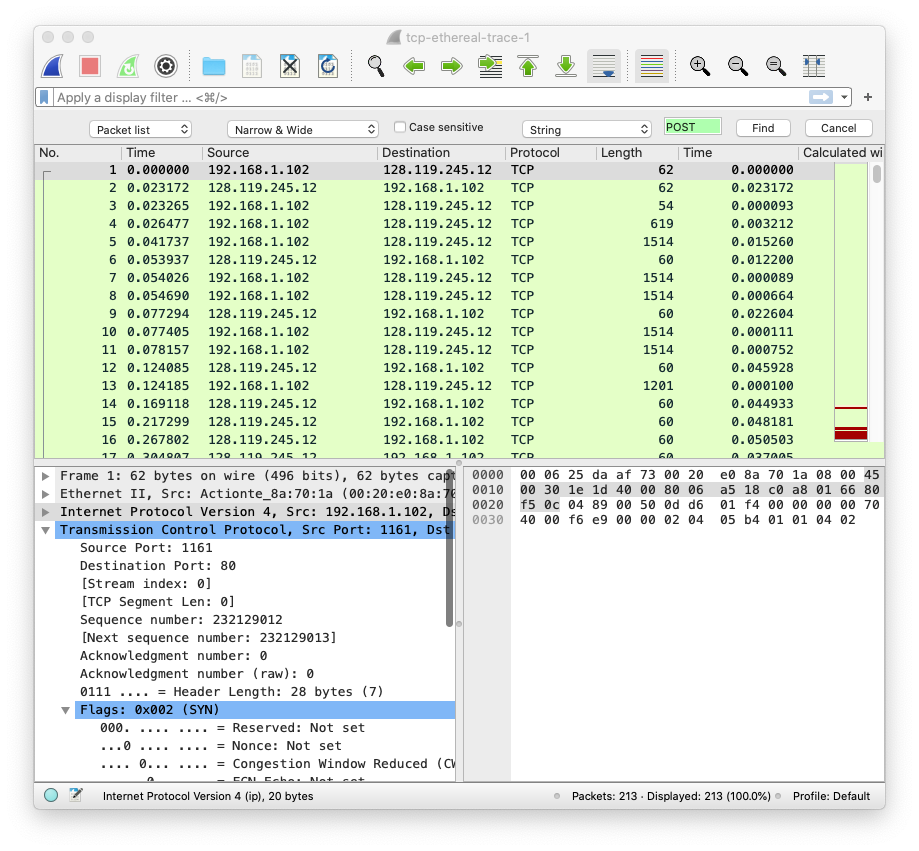Collapse the Transmission Control Protocol section
The image size is (919, 851).
[46, 530]
